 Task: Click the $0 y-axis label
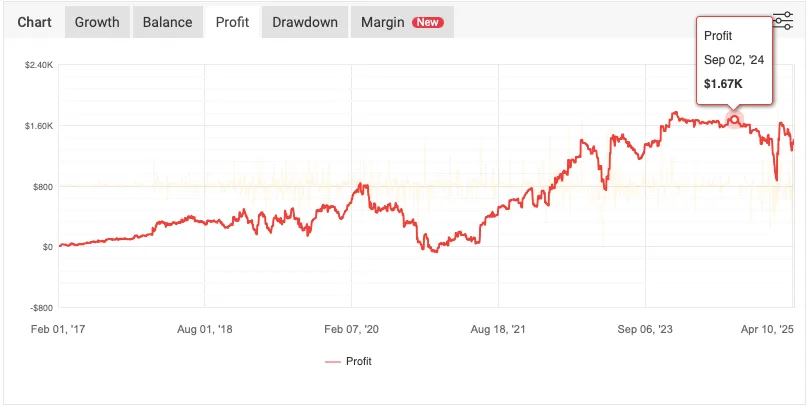click(45, 247)
